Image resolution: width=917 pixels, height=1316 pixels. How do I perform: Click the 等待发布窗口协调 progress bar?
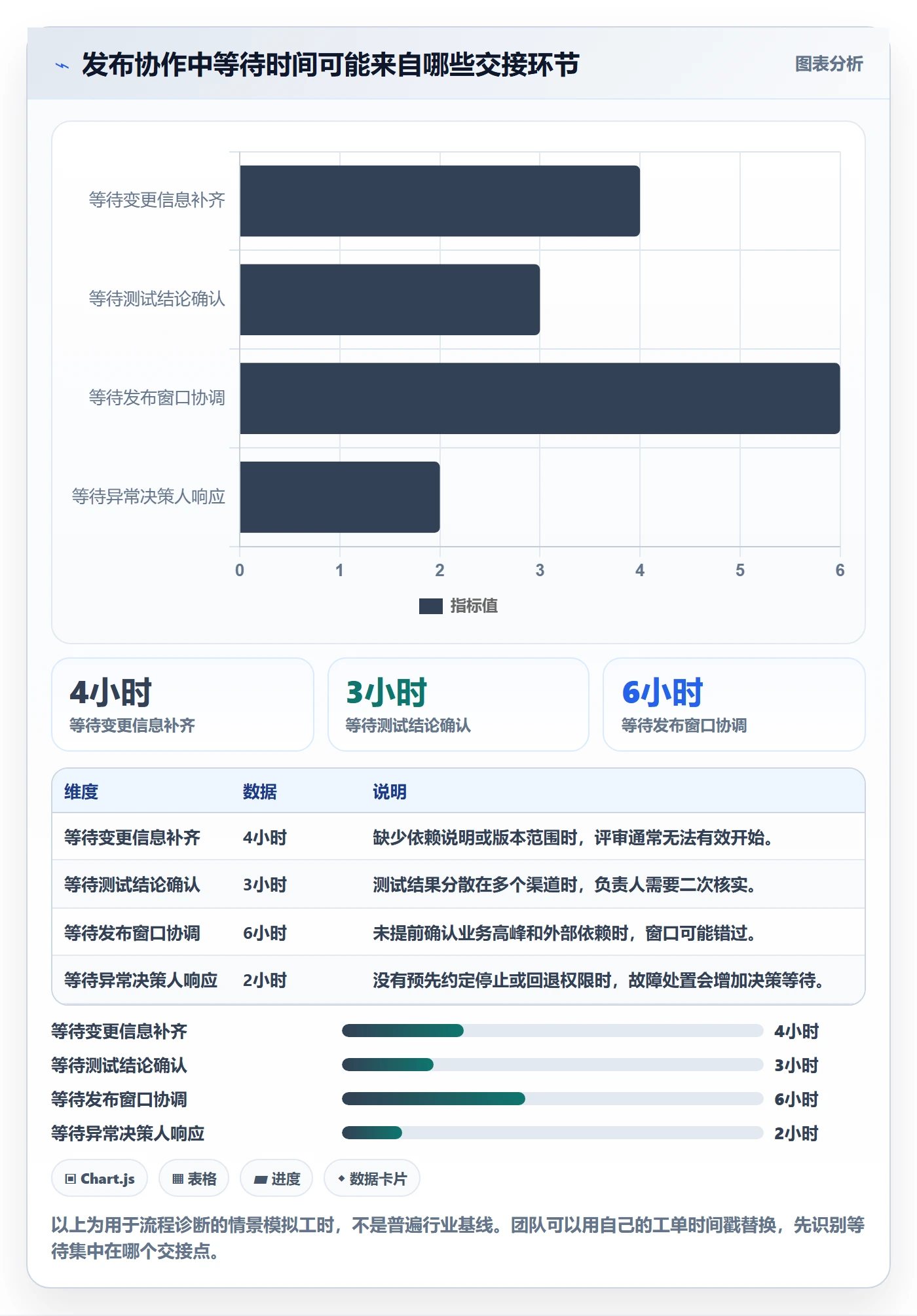click(x=552, y=1099)
